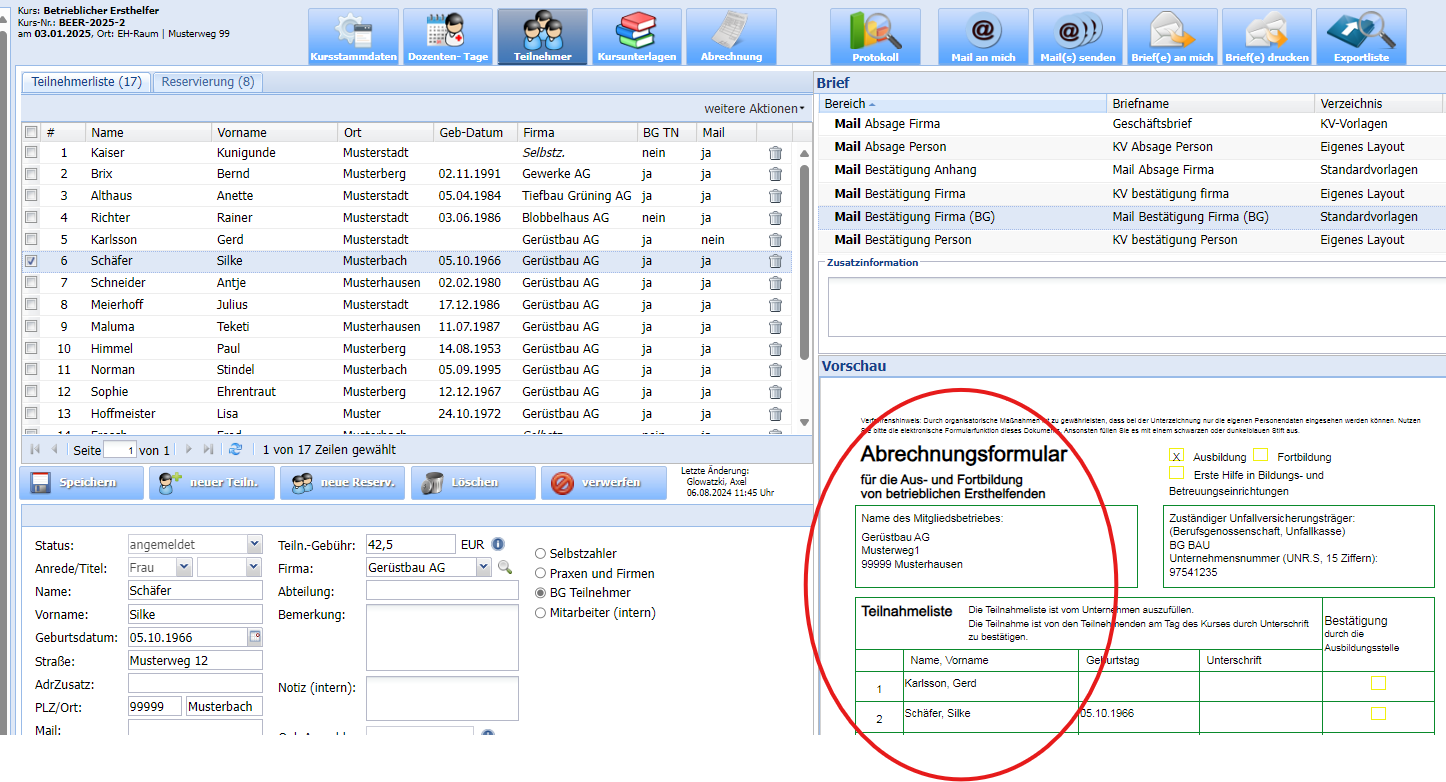This screenshot has width=1446, height=782.
Task: Click the refresh icon in list pager
Action: pyautogui.click(x=236, y=450)
